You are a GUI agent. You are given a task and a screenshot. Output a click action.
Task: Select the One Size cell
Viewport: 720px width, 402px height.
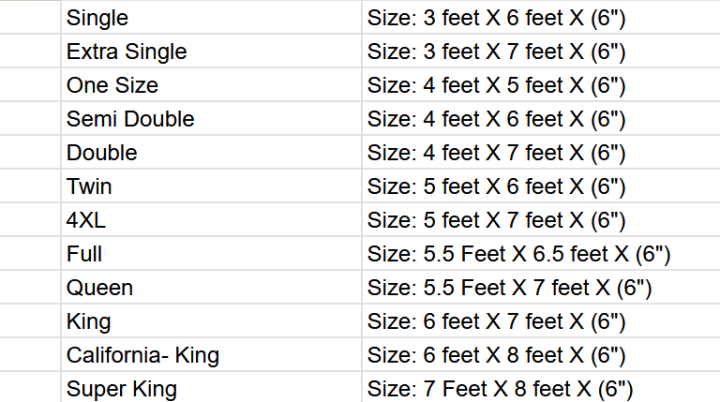pos(211,85)
